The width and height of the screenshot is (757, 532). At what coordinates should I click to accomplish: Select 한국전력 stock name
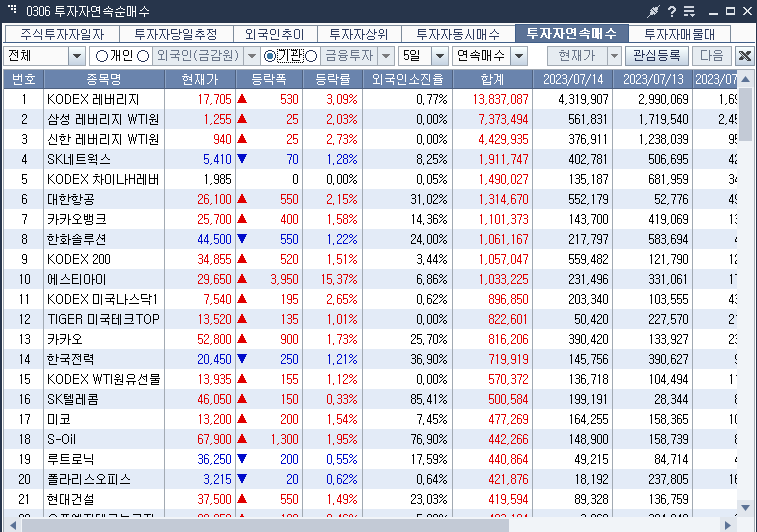(70, 359)
